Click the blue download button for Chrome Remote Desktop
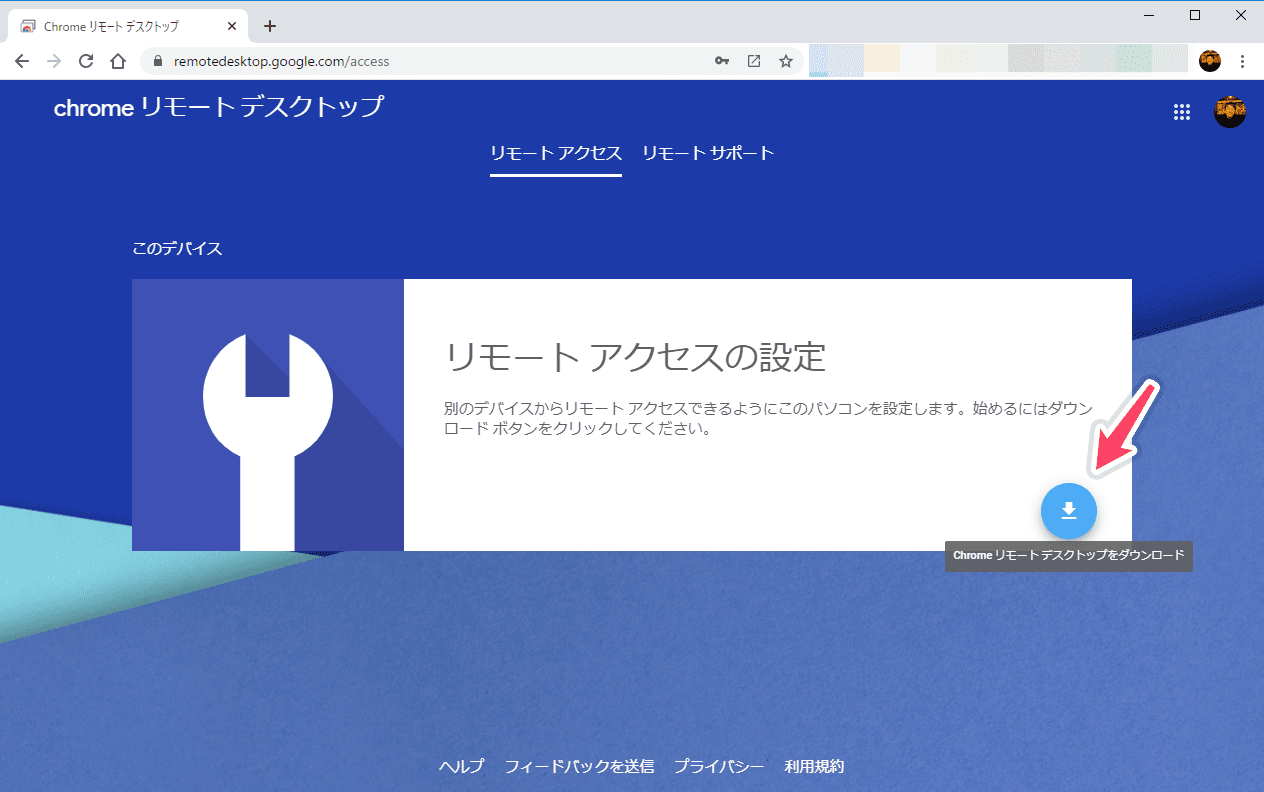The height and width of the screenshot is (792, 1264). click(1068, 511)
